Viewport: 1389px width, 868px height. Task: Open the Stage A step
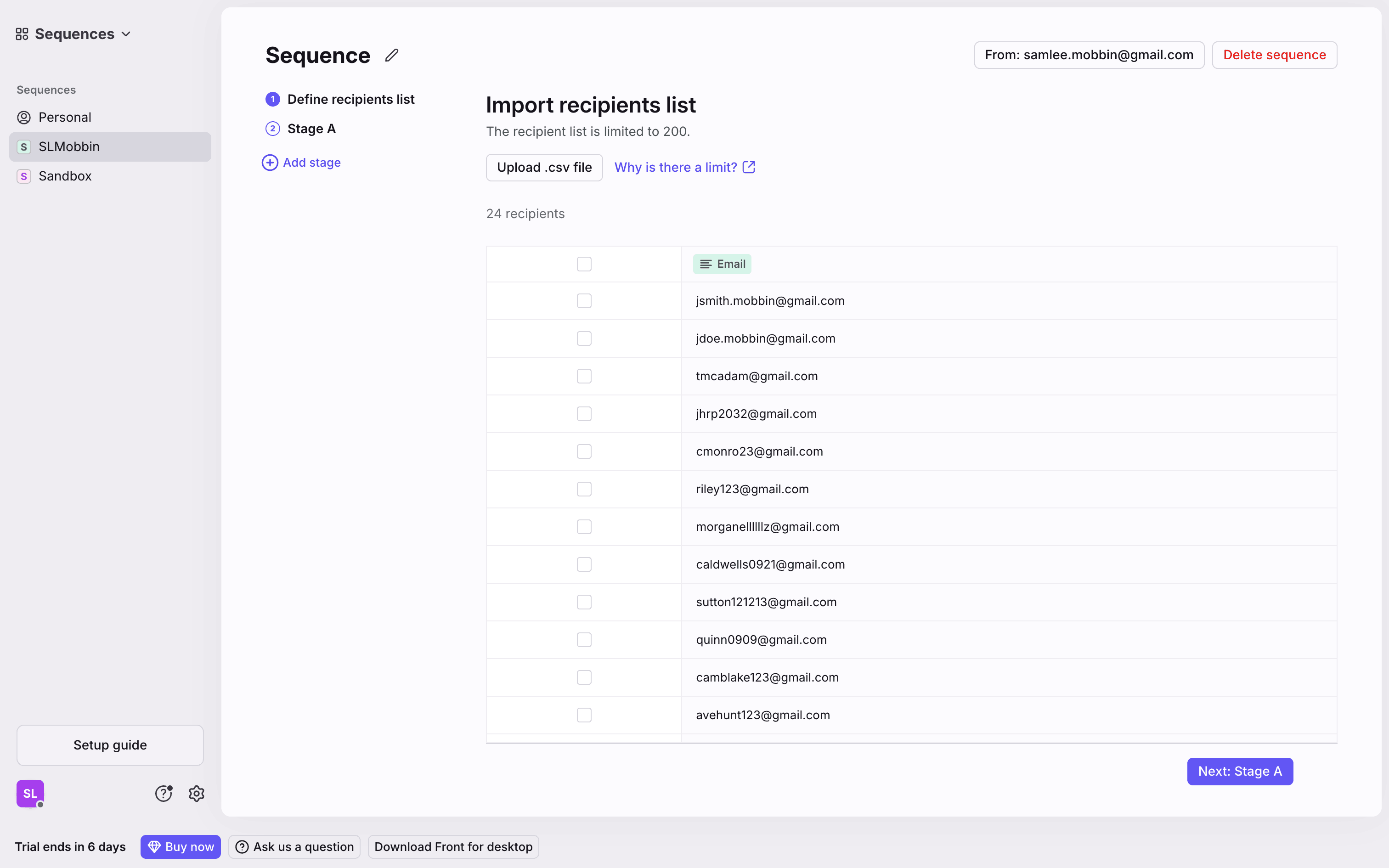(x=311, y=129)
